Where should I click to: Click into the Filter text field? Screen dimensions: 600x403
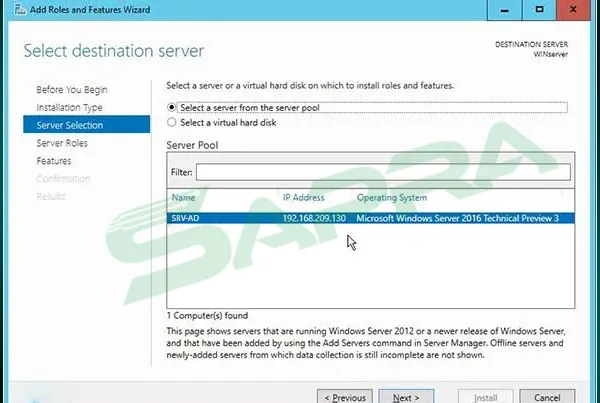pyautogui.click(x=382, y=172)
